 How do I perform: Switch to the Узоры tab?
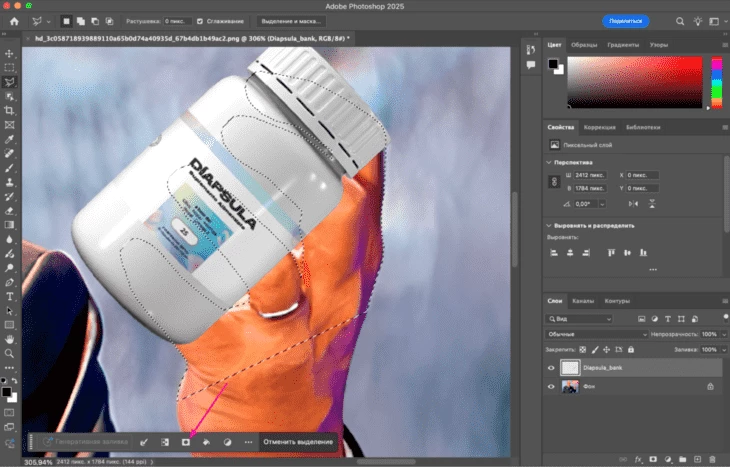coord(659,45)
